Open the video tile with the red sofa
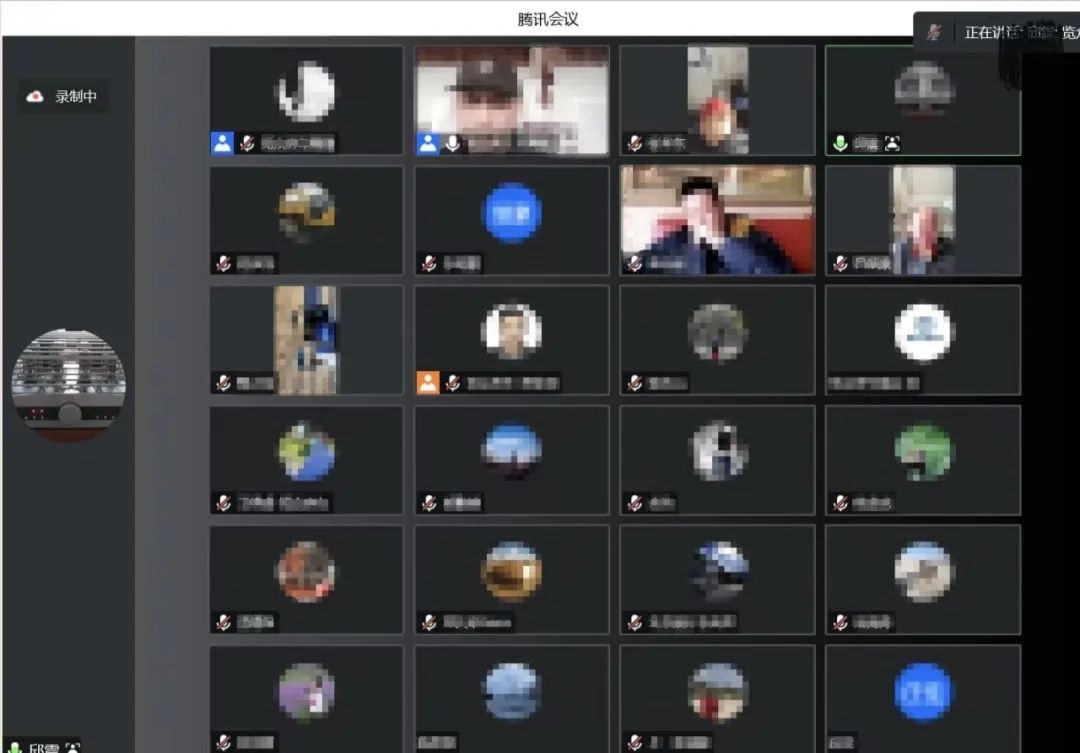The width and height of the screenshot is (1080, 753). [x=717, y=220]
